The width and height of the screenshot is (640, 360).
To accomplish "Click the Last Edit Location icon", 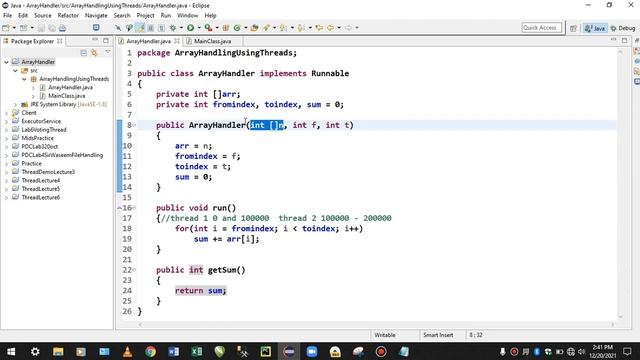I will pyautogui.click(x=319, y=28).
